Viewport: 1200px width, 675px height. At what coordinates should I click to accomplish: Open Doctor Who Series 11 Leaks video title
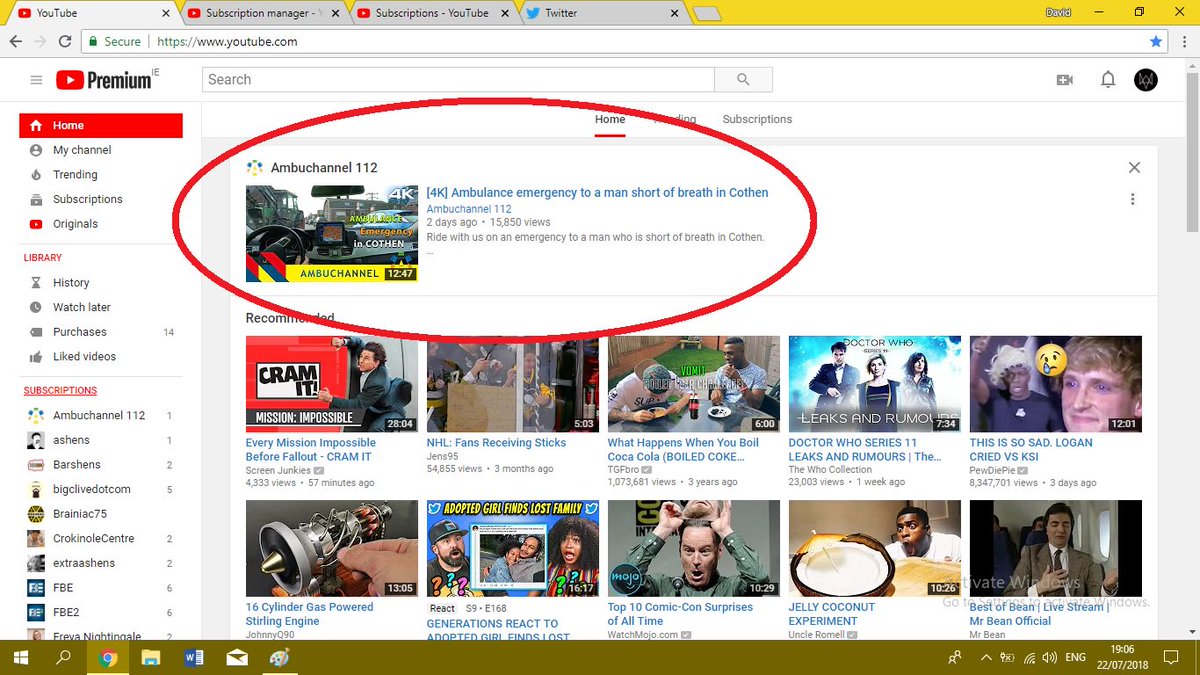[x=865, y=450]
